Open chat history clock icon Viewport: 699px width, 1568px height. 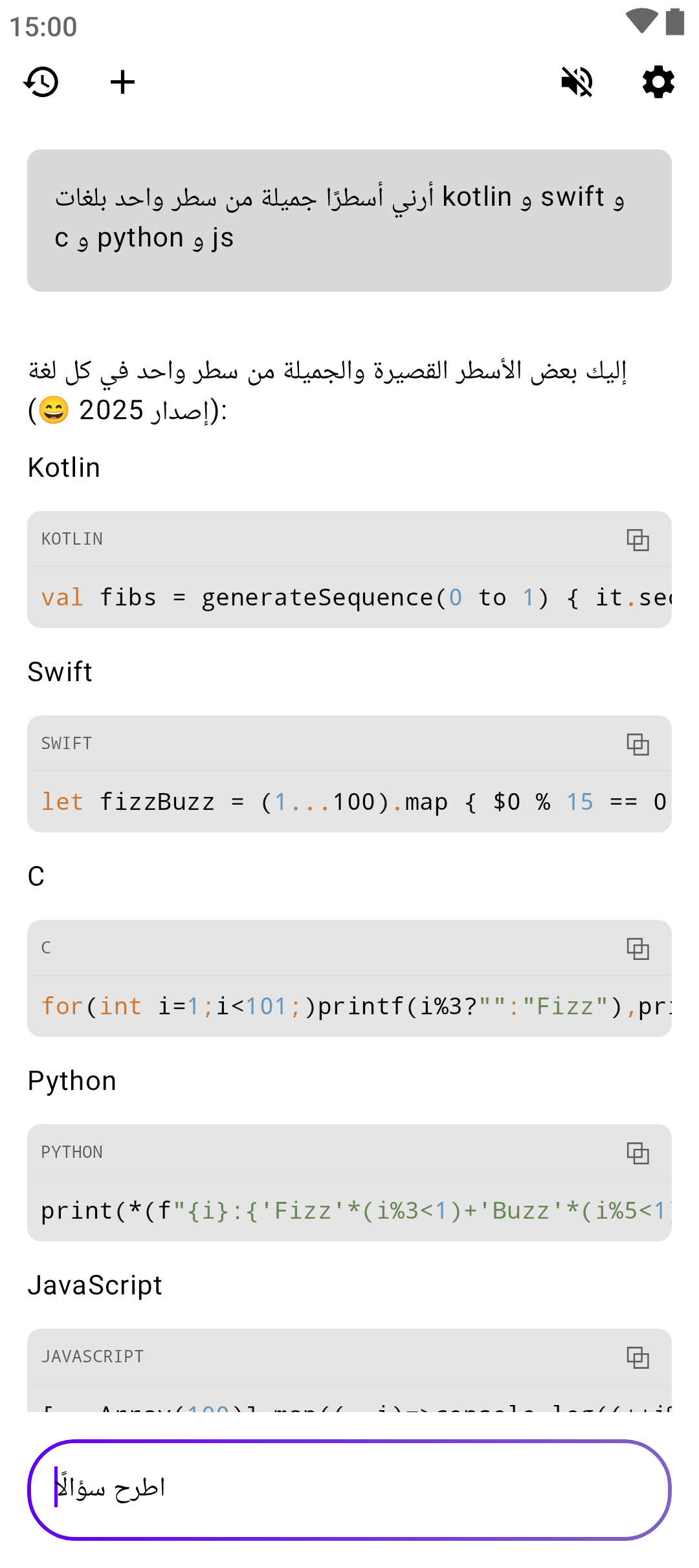(41, 82)
